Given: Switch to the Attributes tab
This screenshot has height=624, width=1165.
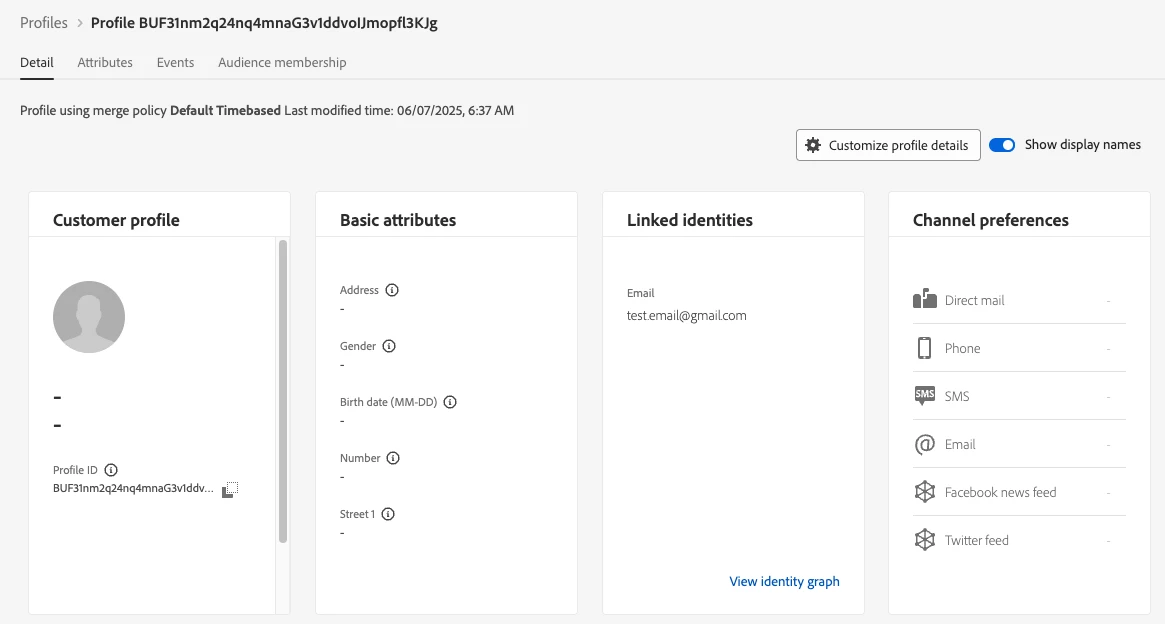Looking at the screenshot, I should pos(105,62).
